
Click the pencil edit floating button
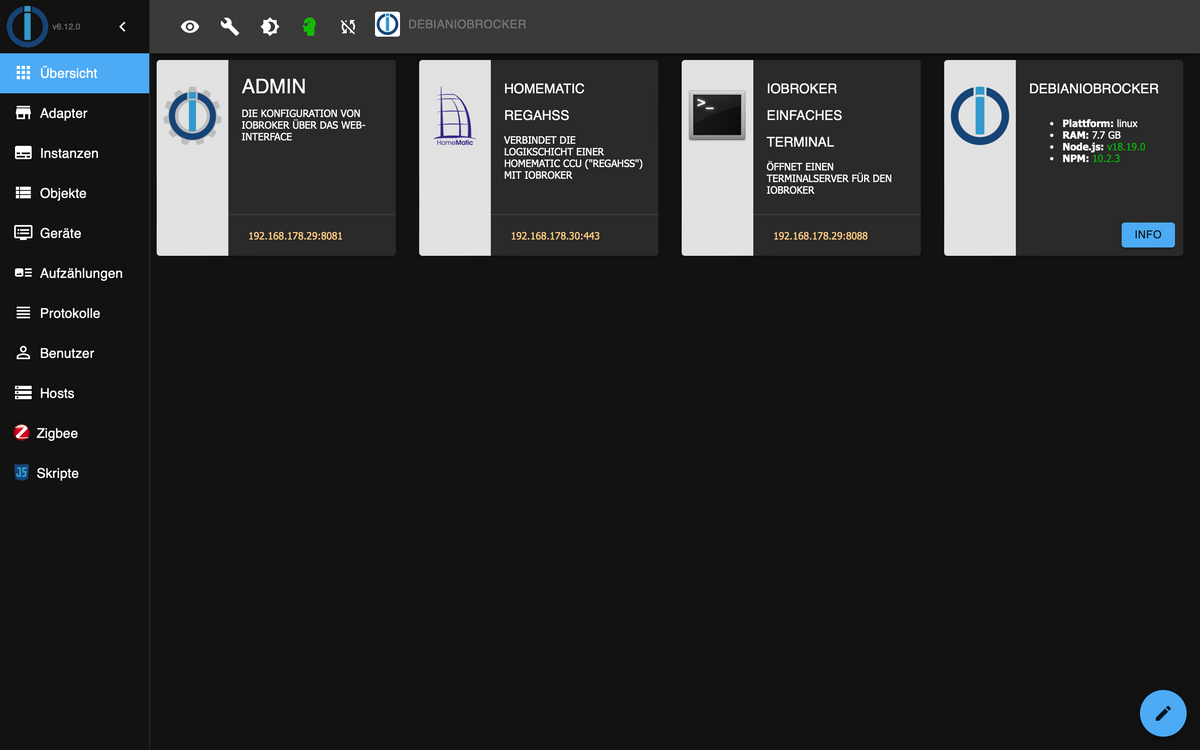point(1163,713)
